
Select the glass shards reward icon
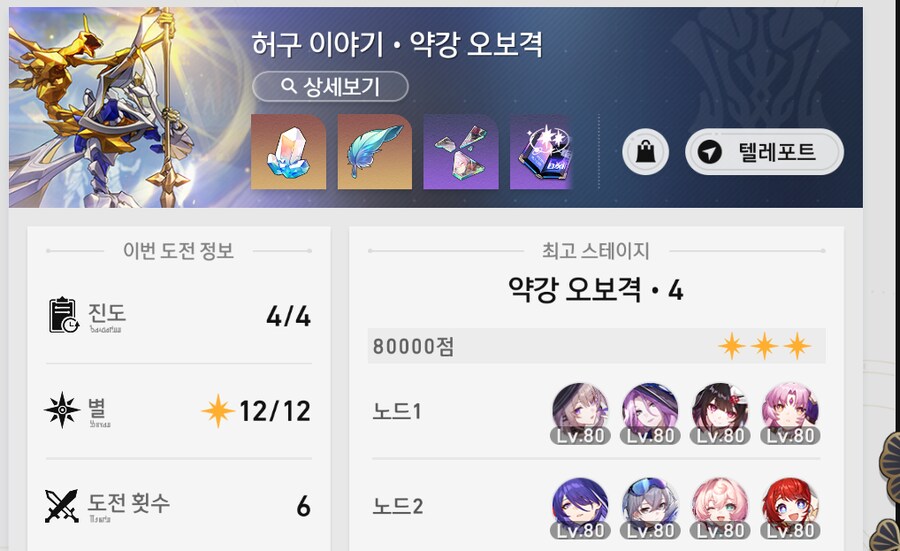tap(461, 152)
